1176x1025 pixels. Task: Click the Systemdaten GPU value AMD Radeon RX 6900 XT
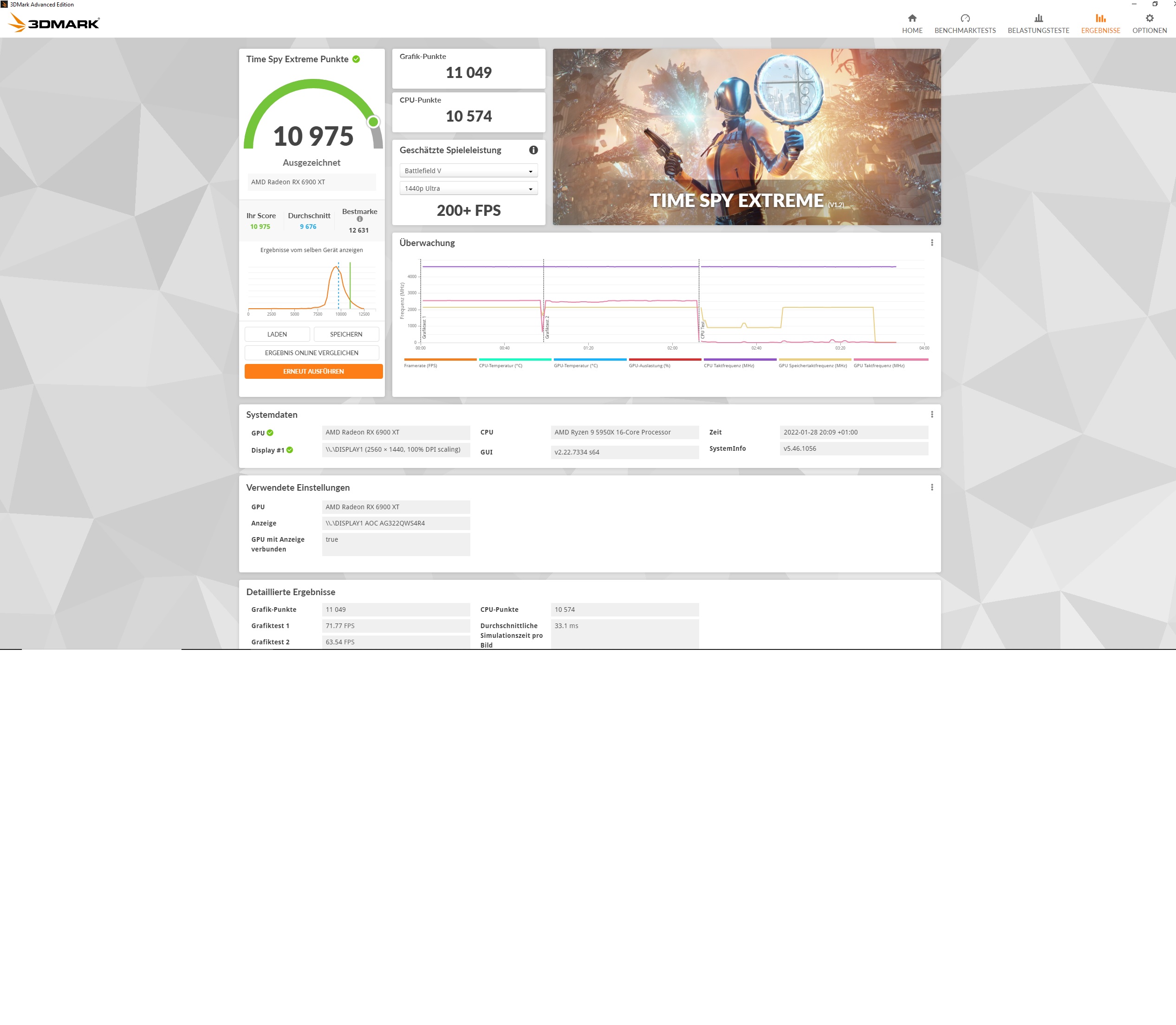click(396, 433)
